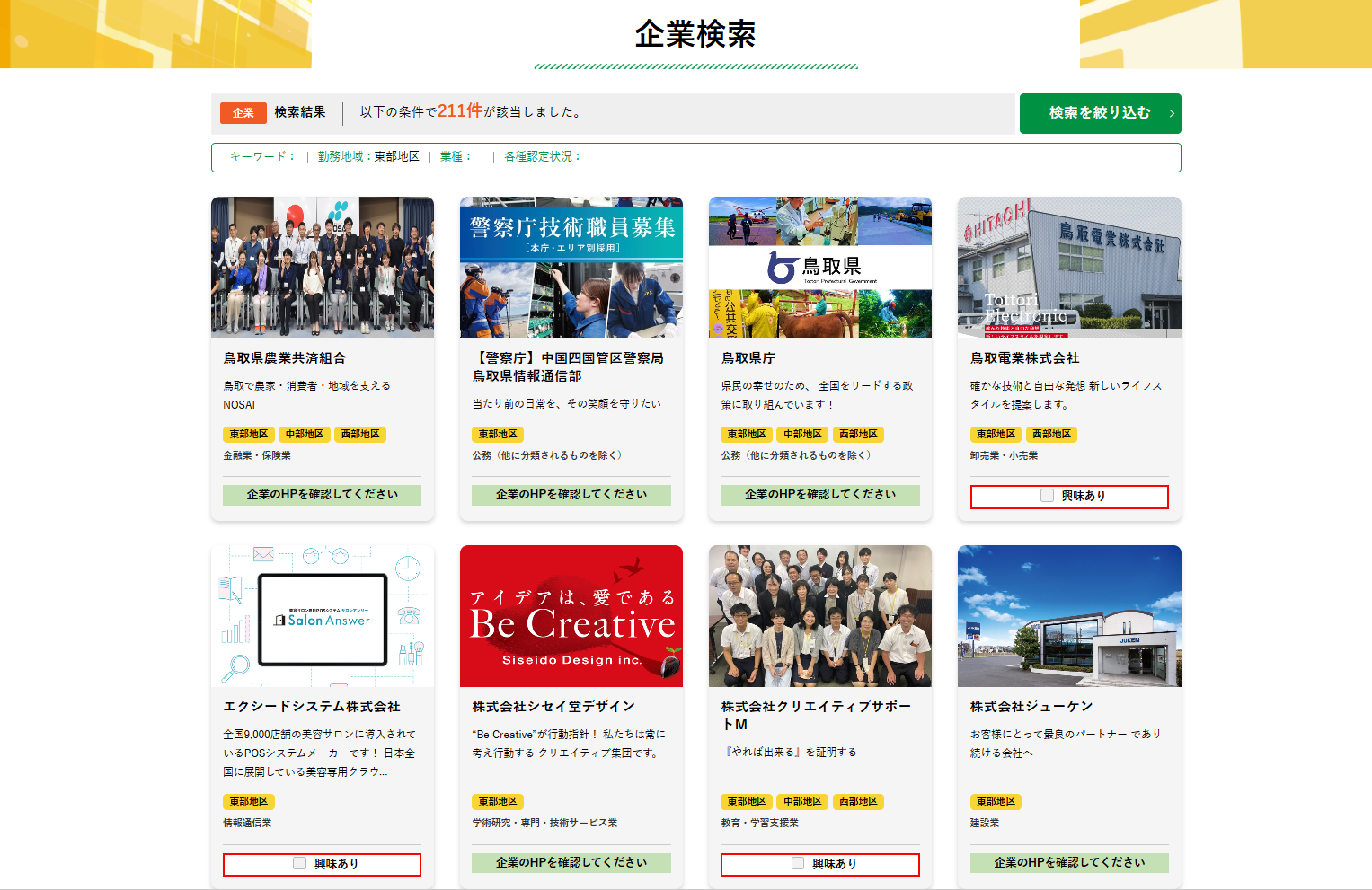Open Salon Answer tablet image
Viewport: 1372px width, 890px height.
[x=323, y=616]
